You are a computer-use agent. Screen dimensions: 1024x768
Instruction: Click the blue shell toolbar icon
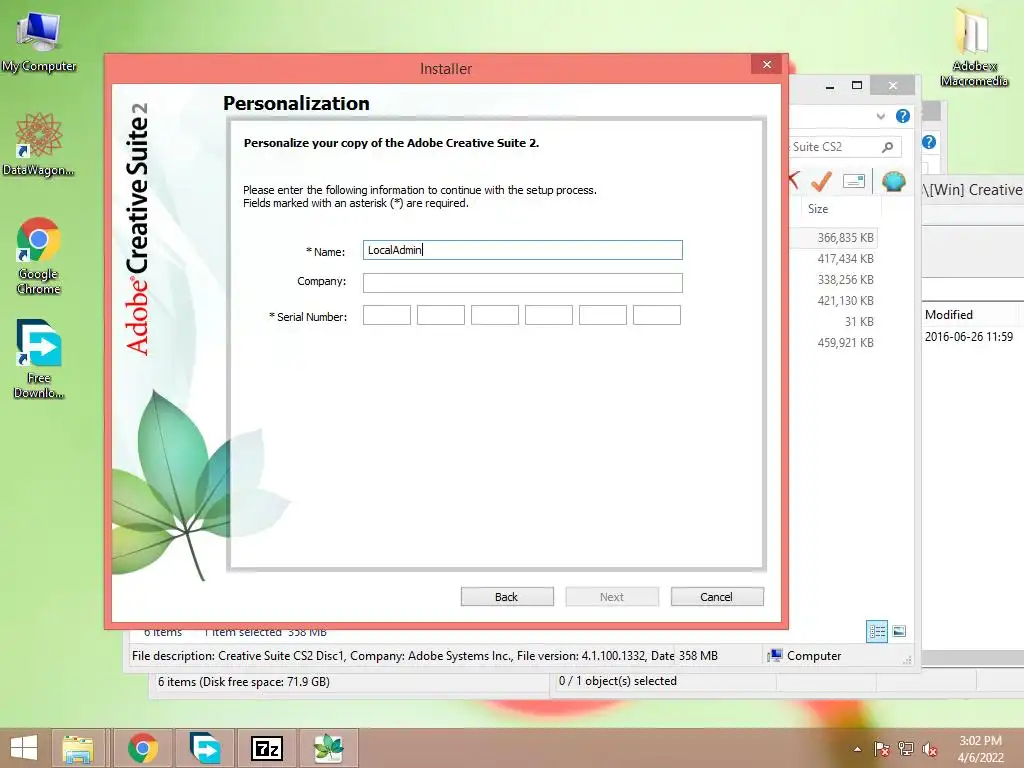(x=893, y=181)
